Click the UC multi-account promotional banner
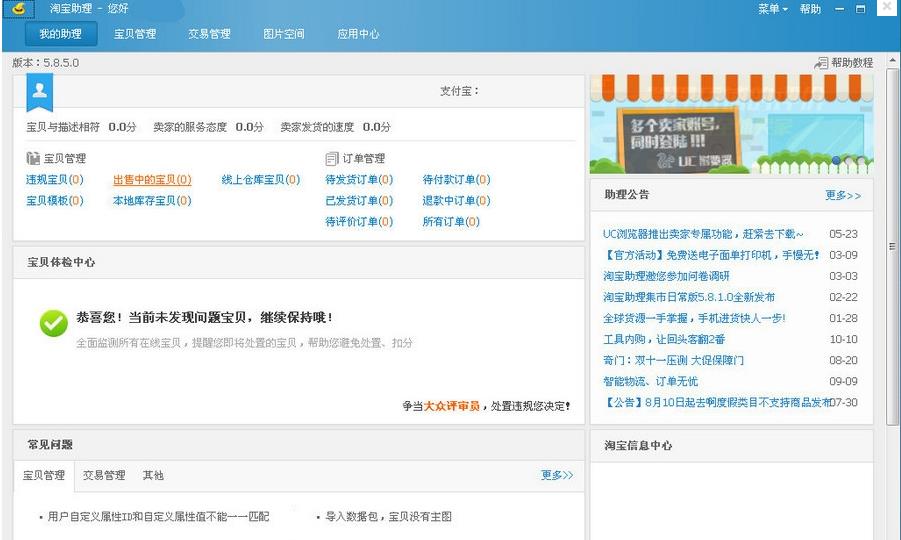 [730, 125]
